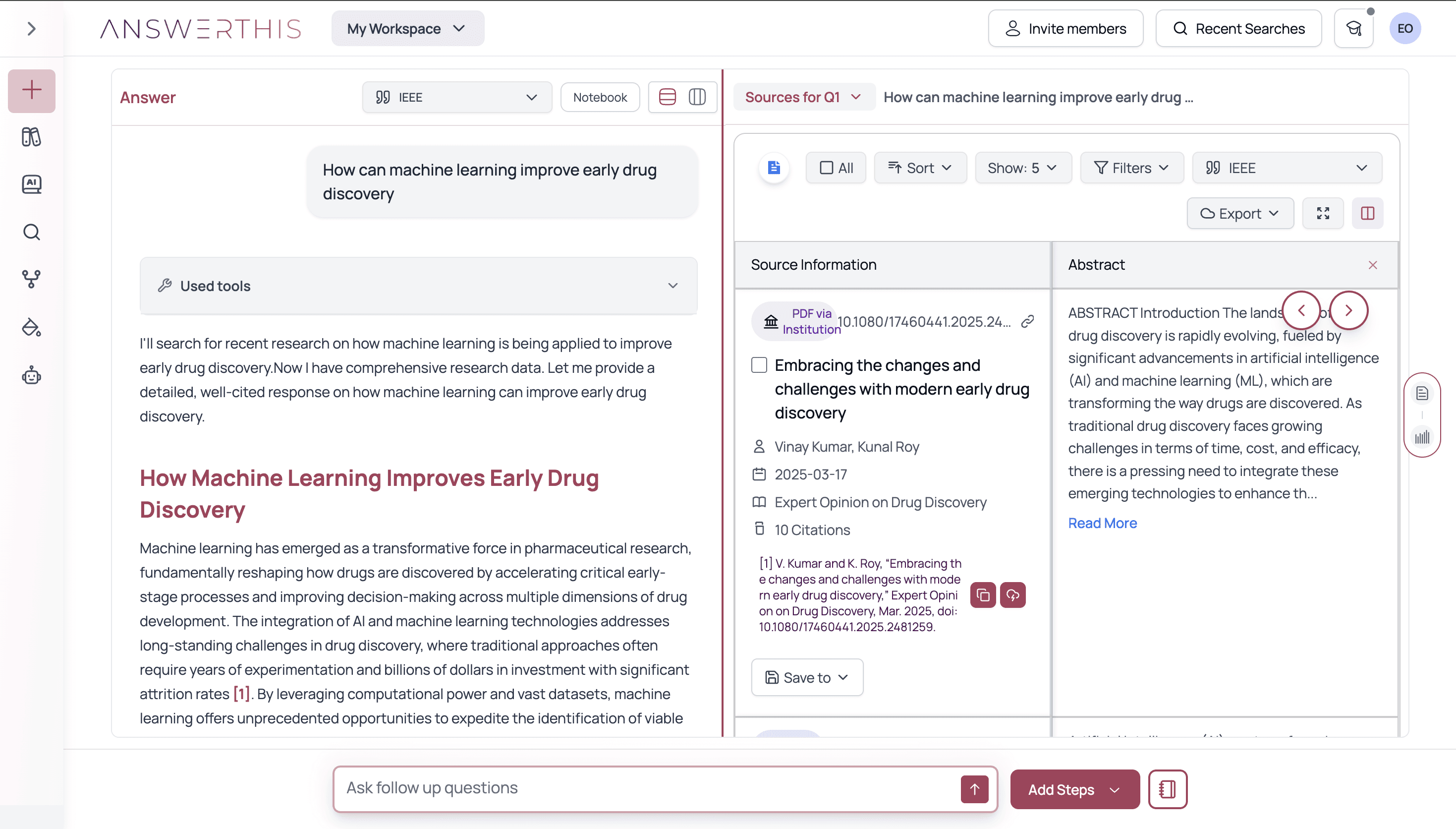Screen dimensions: 1456x829
Task: Open the My Workspace dropdown
Action: click(407, 28)
